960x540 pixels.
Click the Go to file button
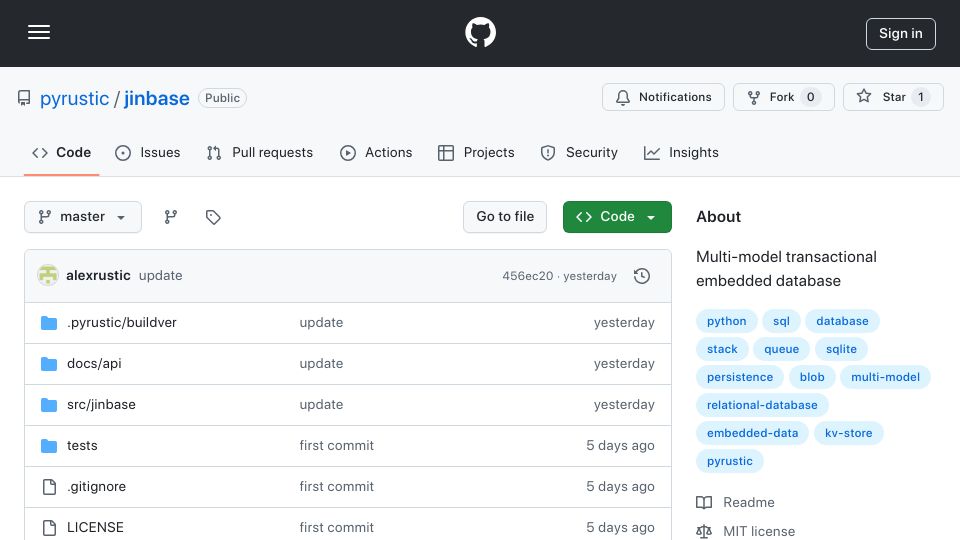click(x=505, y=217)
